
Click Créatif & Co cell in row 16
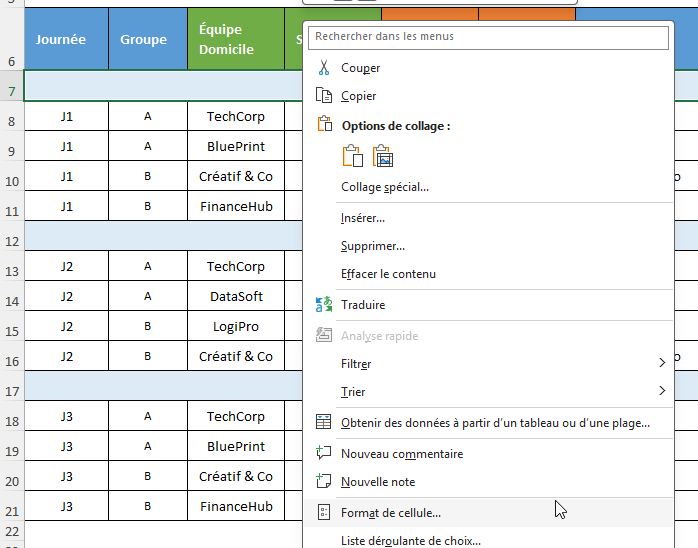click(236, 356)
